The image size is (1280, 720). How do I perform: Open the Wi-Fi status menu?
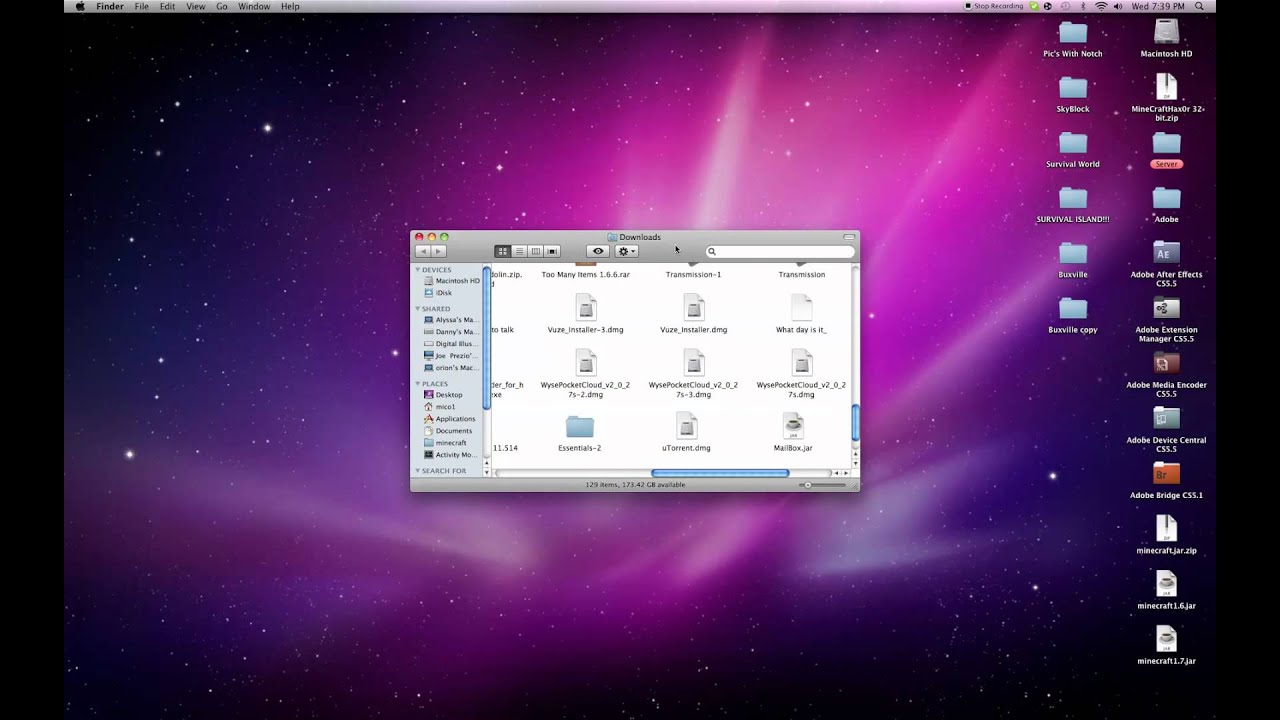click(1101, 6)
